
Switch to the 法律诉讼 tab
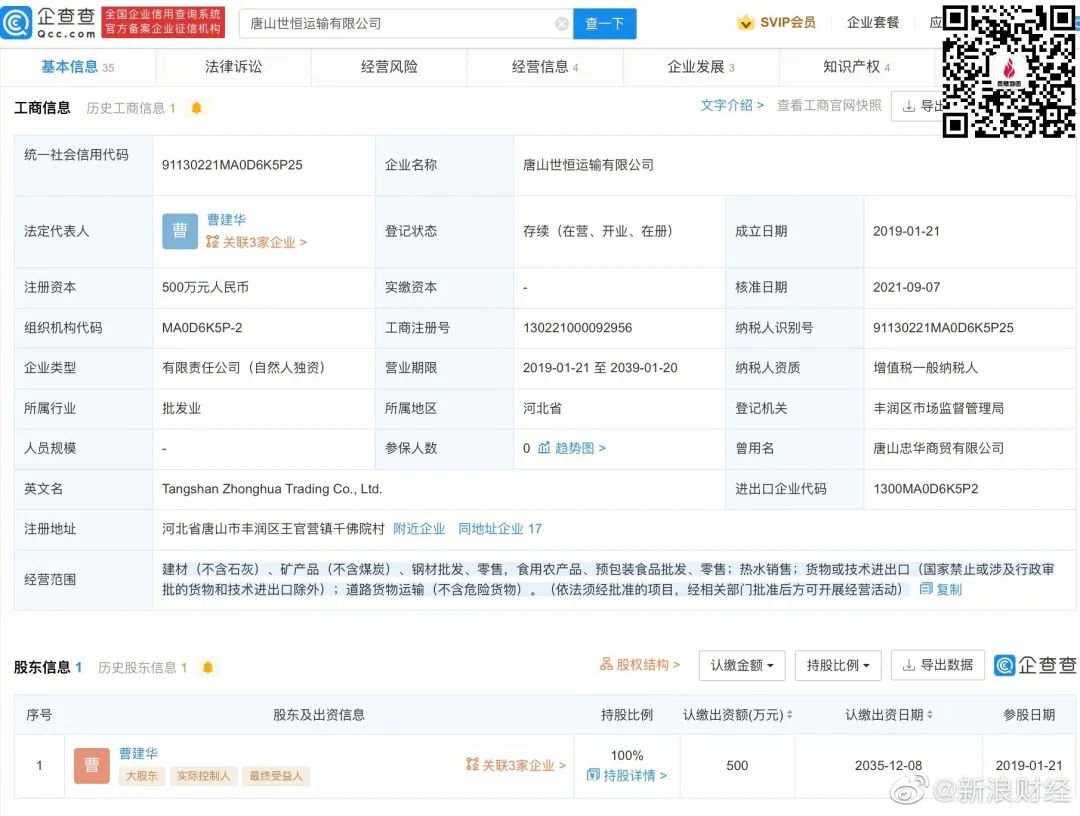(x=233, y=67)
